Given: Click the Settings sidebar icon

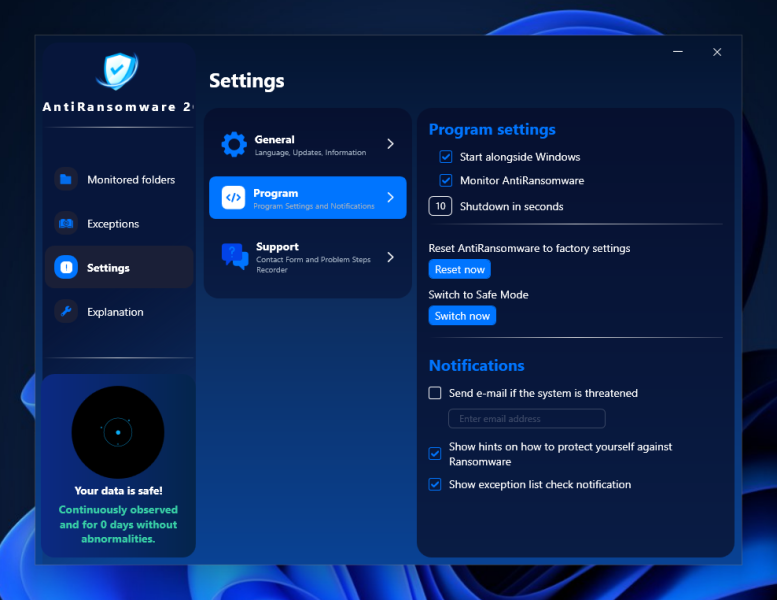Looking at the screenshot, I should [66, 268].
